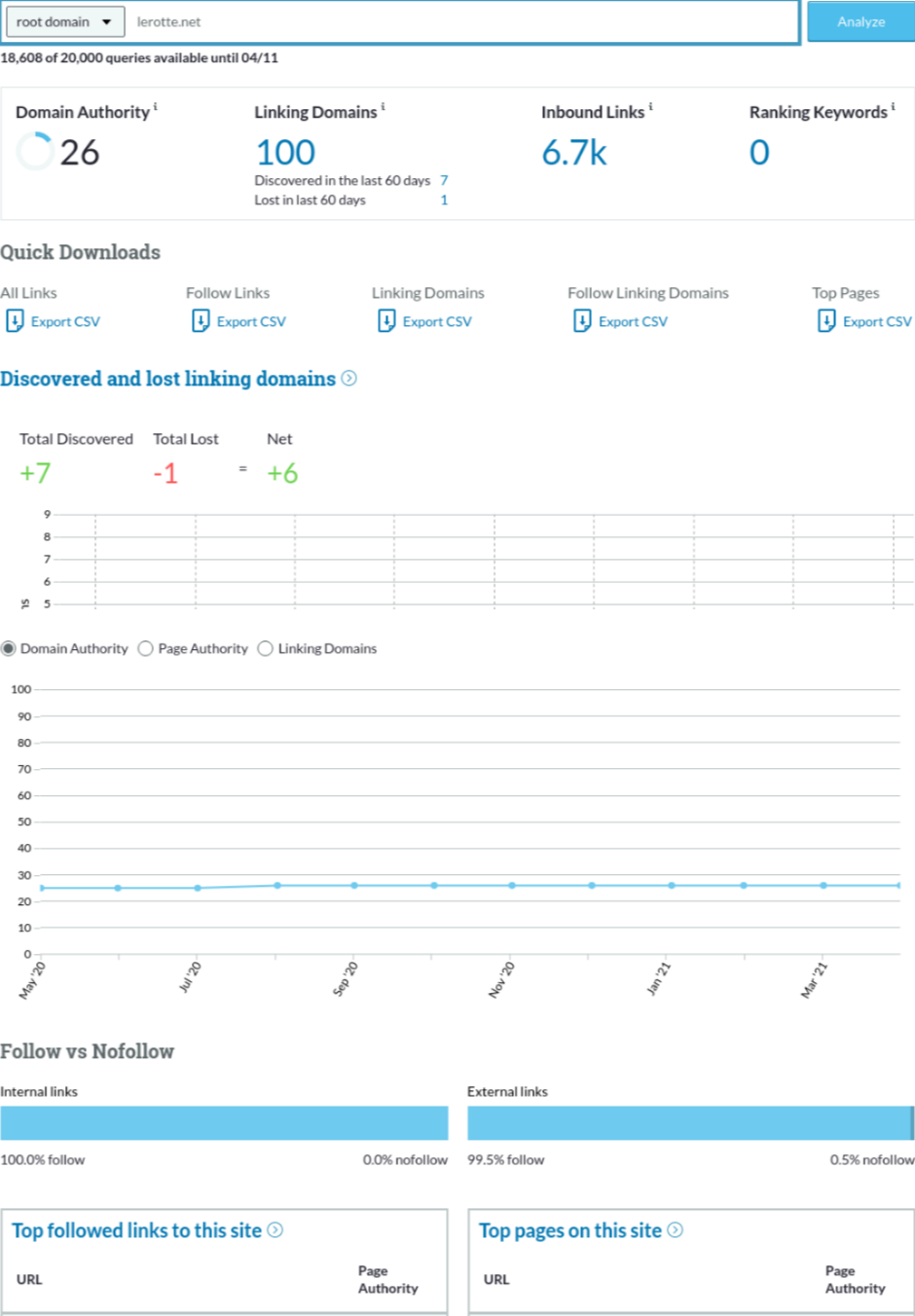Select the Domain Authority radio button
This screenshot has height=1316, width=915.
click(9, 648)
